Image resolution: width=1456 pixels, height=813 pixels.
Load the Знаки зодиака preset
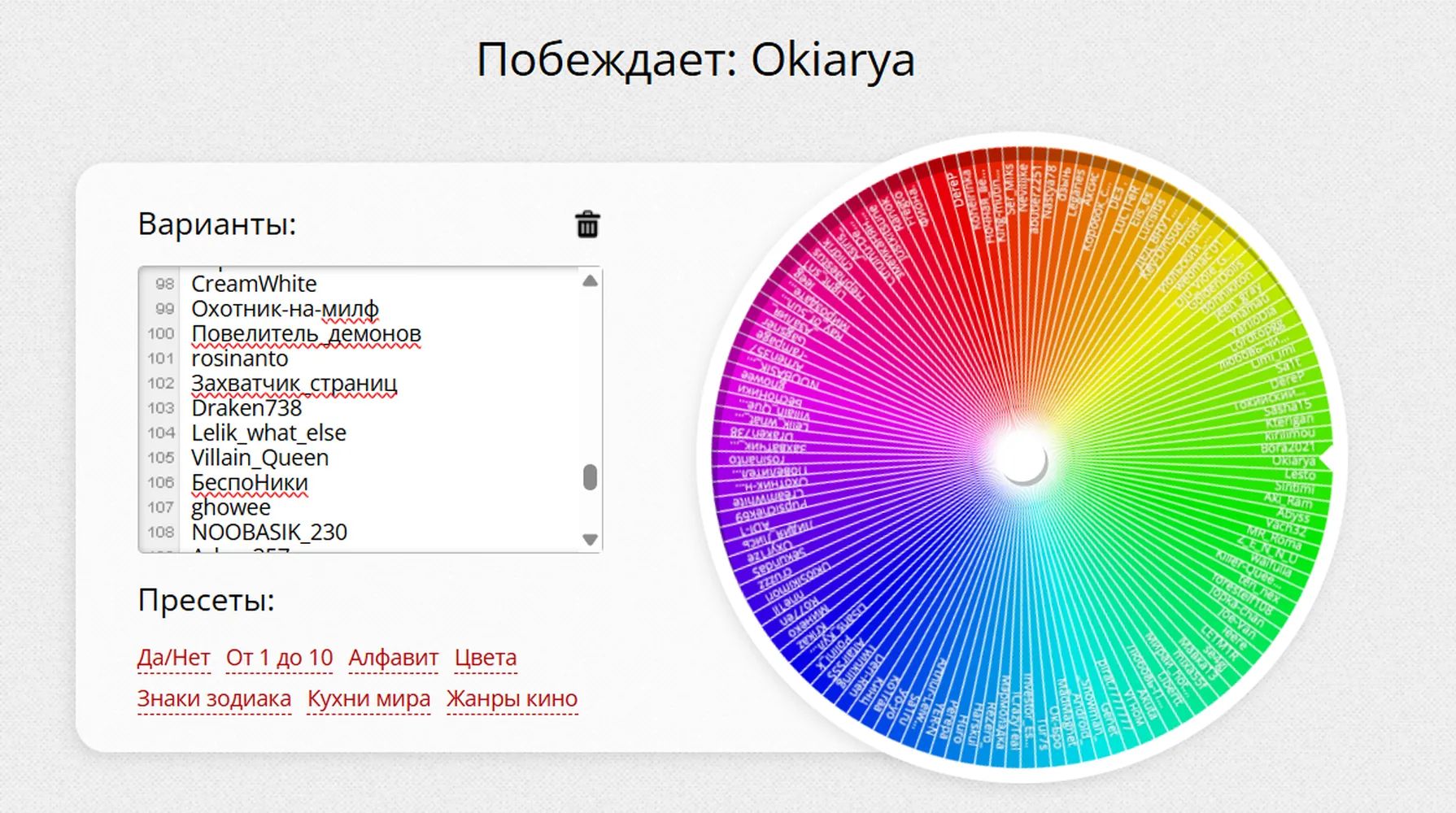click(214, 698)
